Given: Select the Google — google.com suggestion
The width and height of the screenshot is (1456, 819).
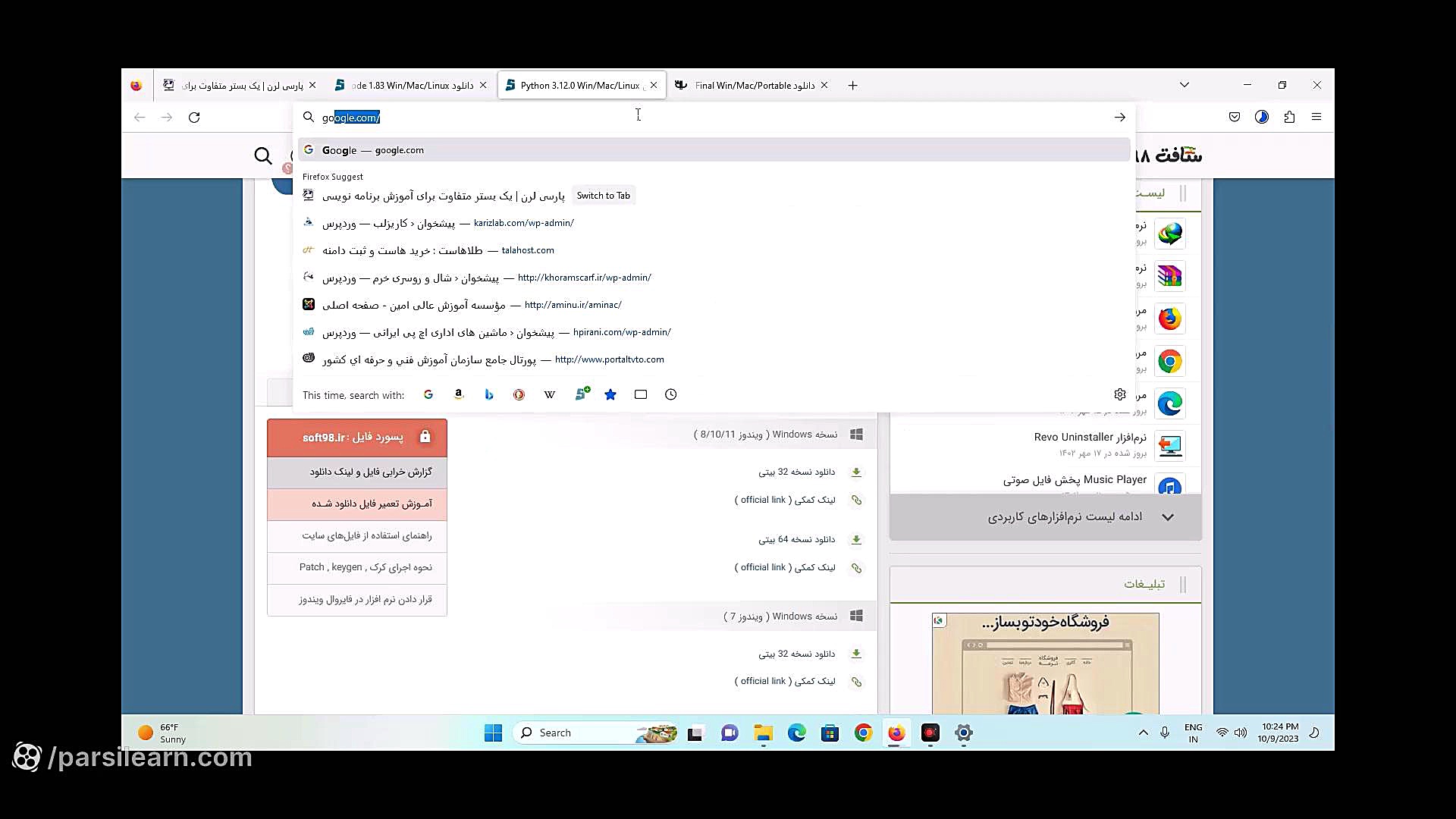Looking at the screenshot, I should click(x=713, y=150).
